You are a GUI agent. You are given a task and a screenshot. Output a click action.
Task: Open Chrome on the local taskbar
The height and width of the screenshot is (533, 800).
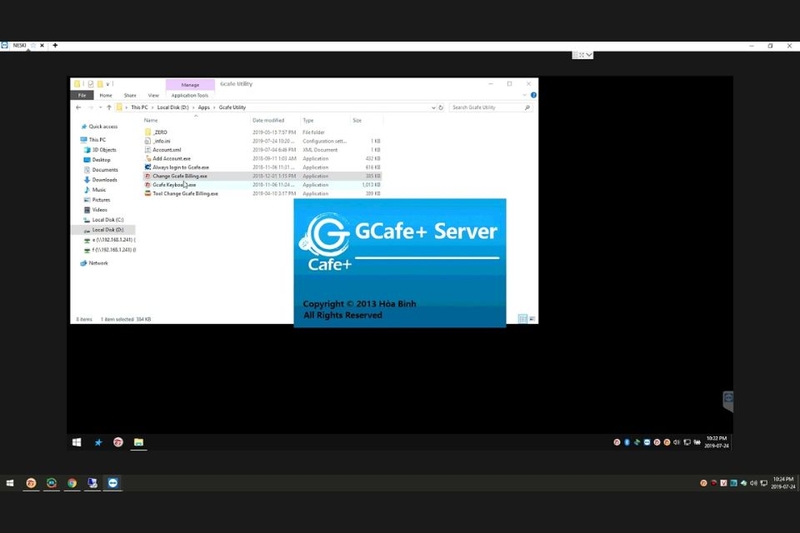72,483
